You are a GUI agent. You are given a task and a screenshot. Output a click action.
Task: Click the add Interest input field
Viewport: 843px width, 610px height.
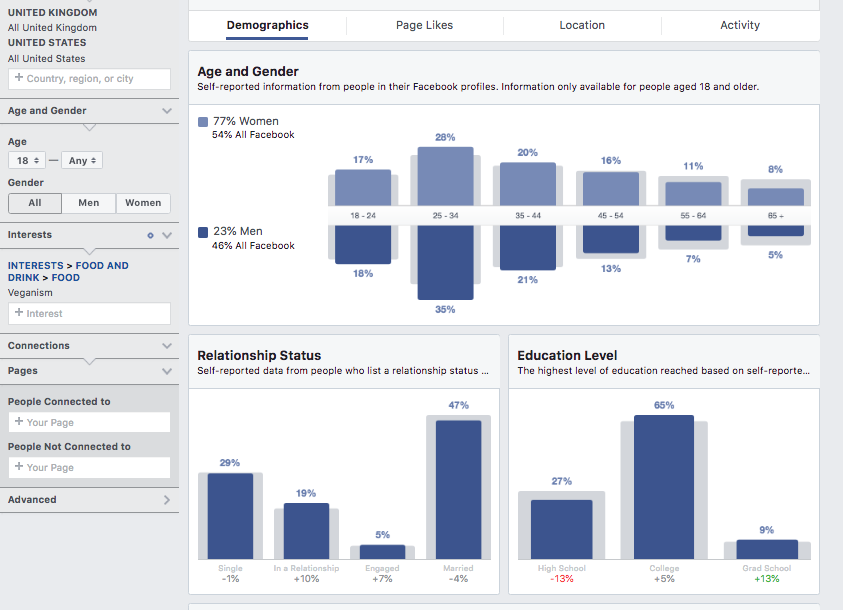89,313
